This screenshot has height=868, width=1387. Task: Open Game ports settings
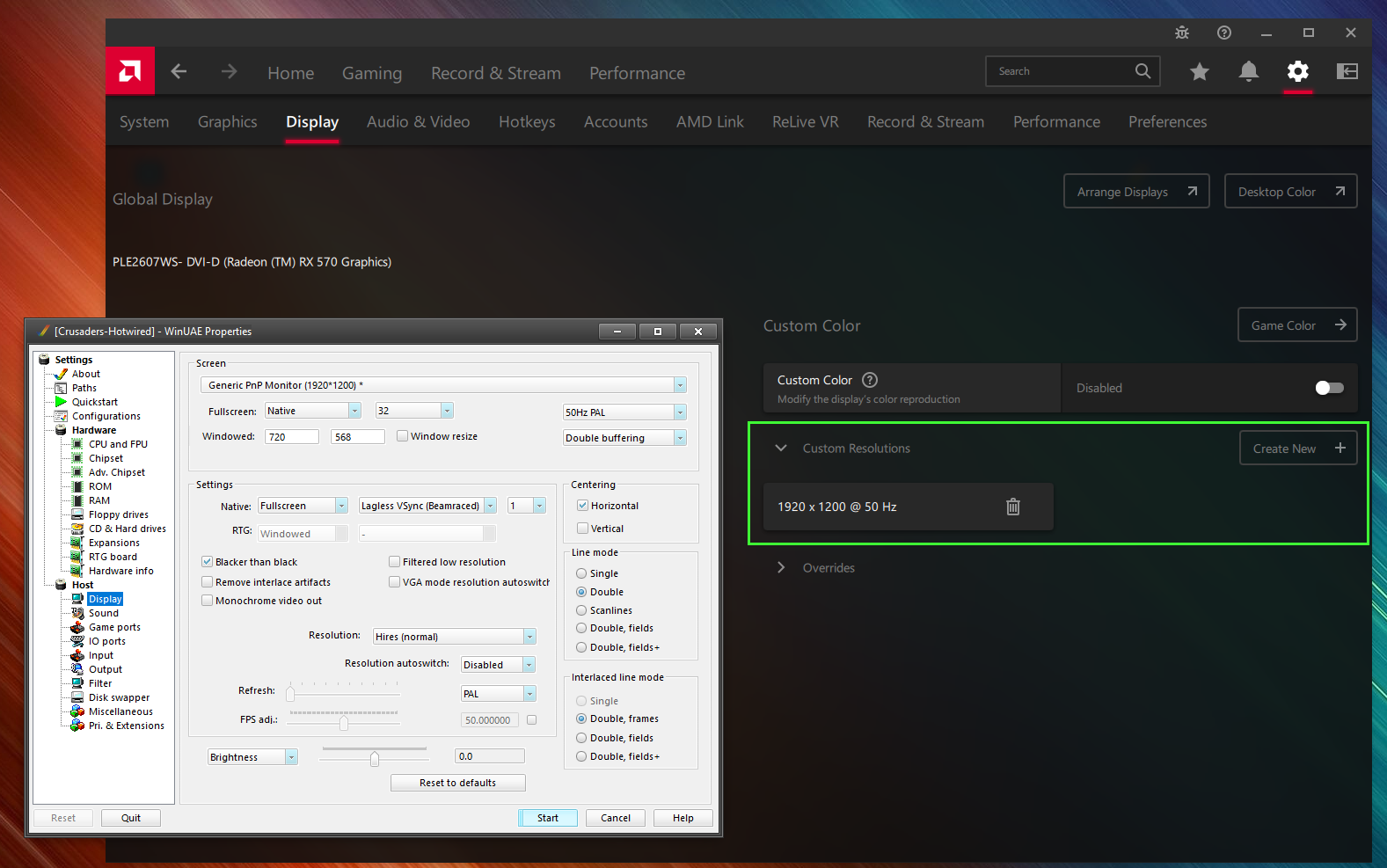(114, 627)
